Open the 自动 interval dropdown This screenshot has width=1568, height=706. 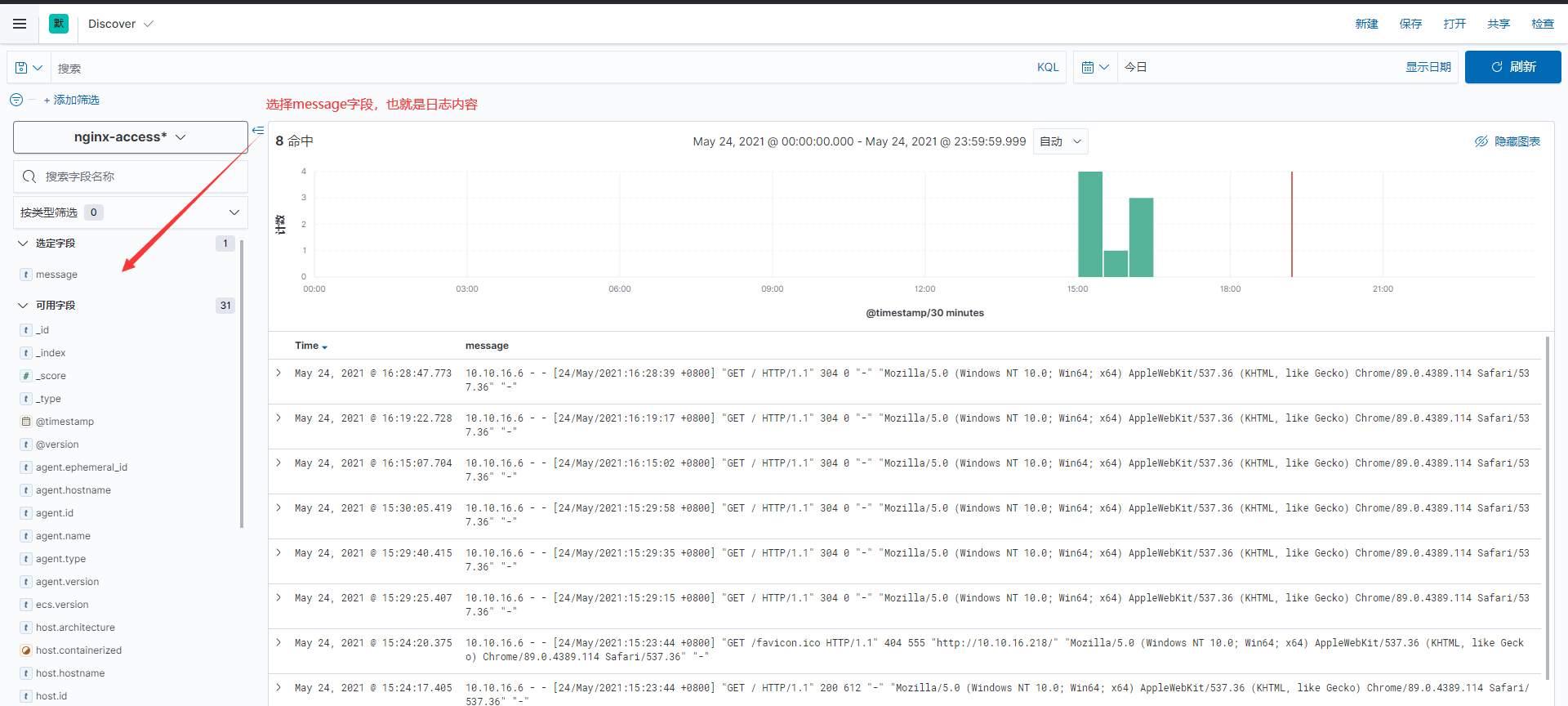[1060, 141]
